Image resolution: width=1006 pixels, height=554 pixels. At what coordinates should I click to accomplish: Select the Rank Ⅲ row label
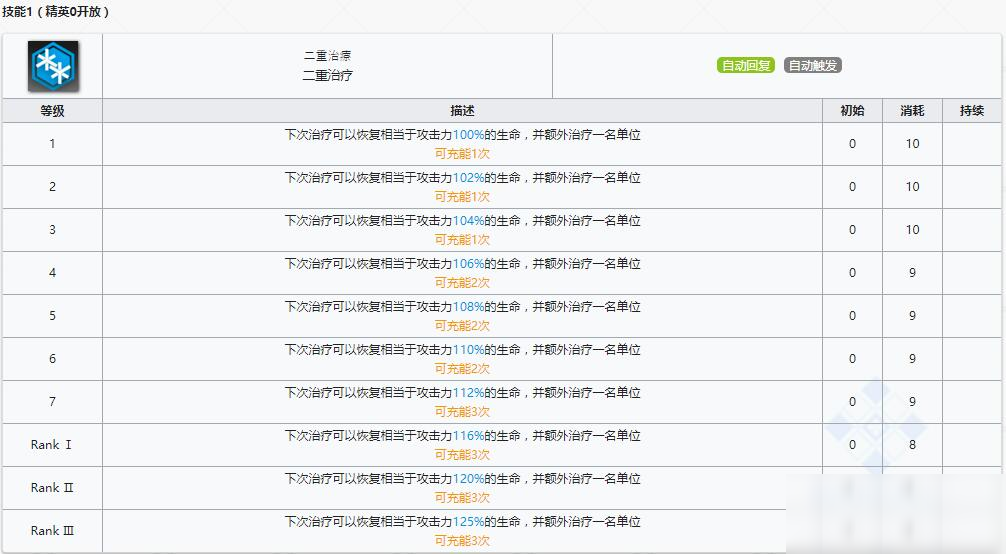pos(52,530)
